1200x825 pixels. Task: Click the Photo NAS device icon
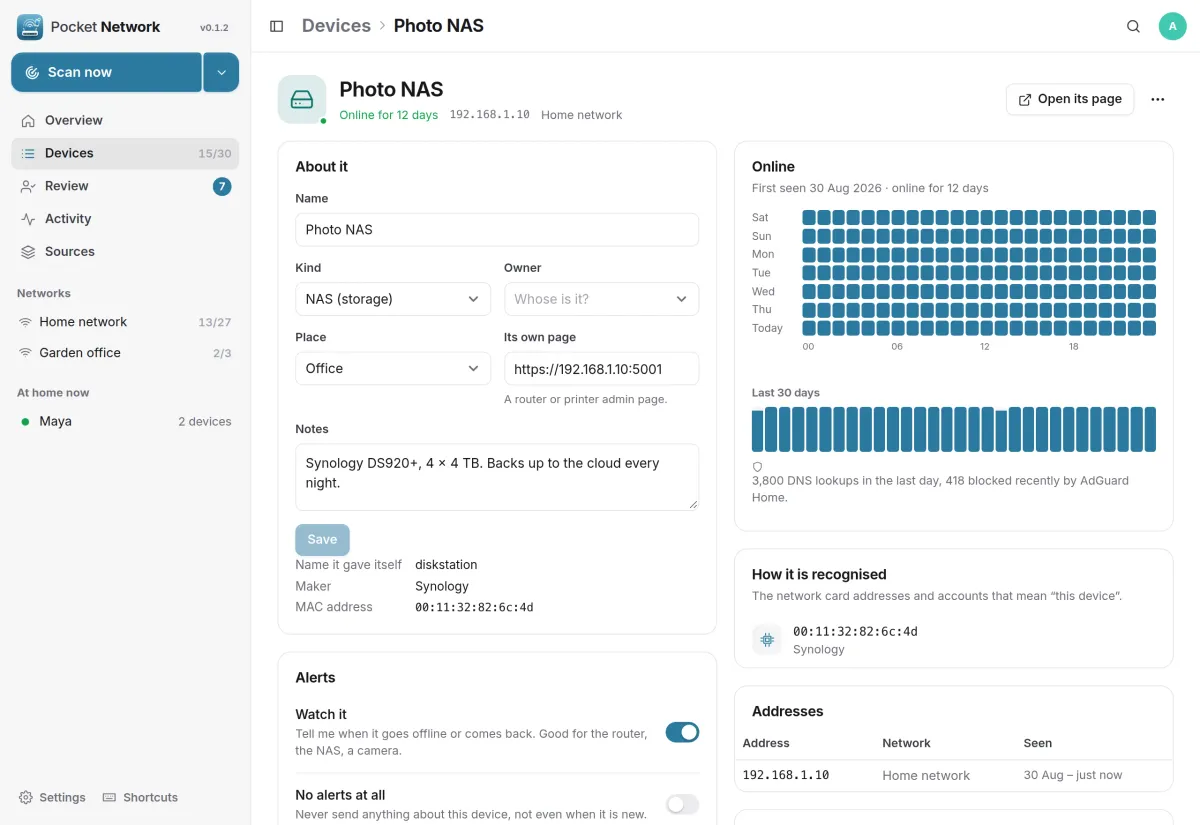coord(302,99)
